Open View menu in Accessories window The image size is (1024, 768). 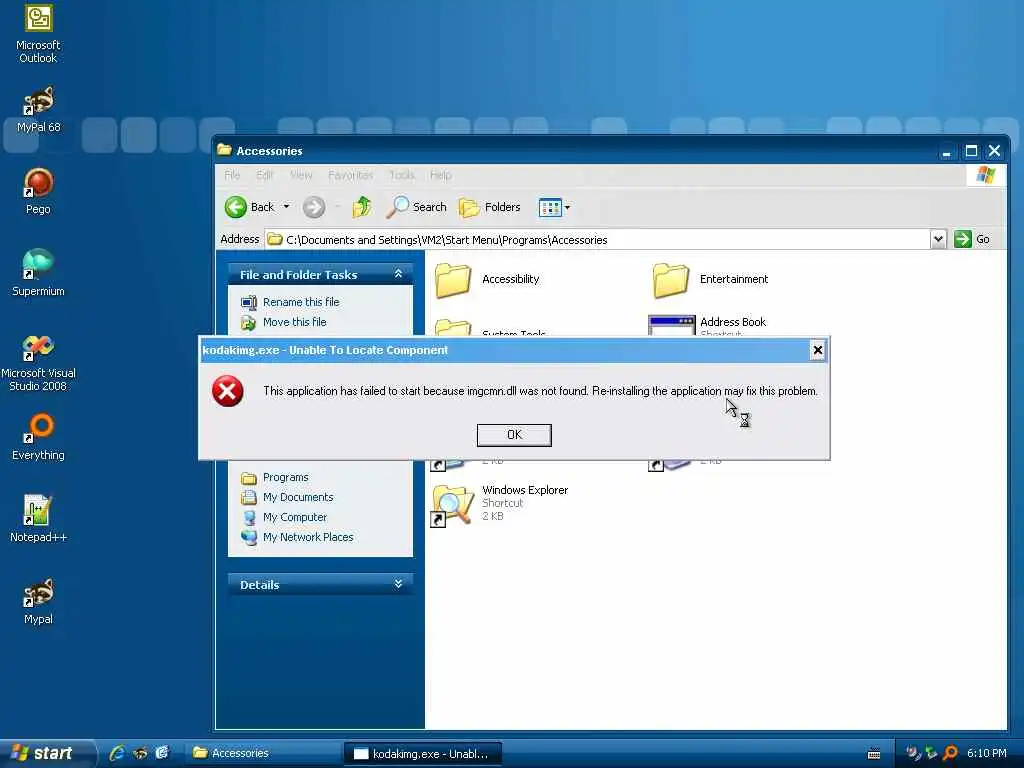(301, 175)
